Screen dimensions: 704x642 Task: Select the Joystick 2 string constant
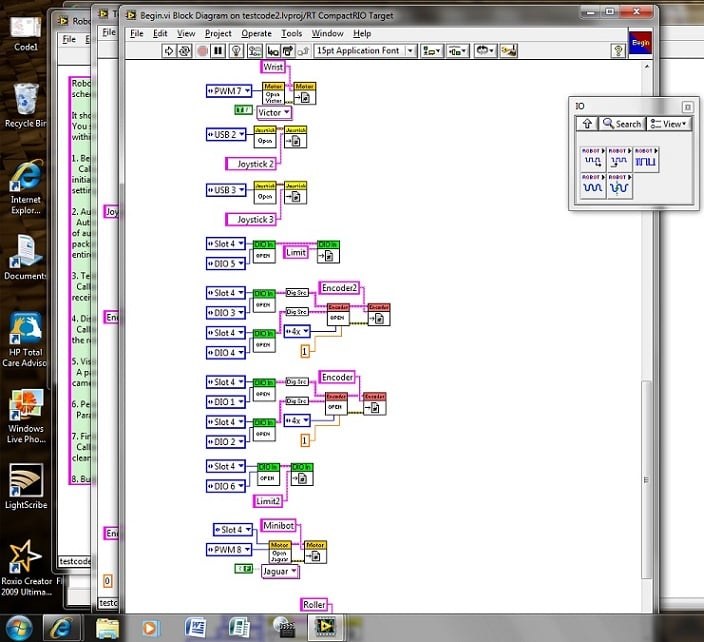pos(251,164)
